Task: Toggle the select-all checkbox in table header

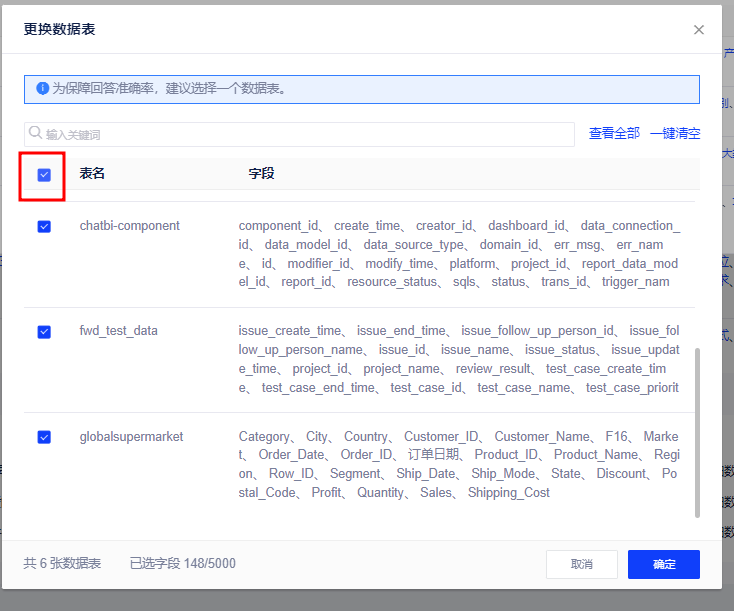Action: 44,175
